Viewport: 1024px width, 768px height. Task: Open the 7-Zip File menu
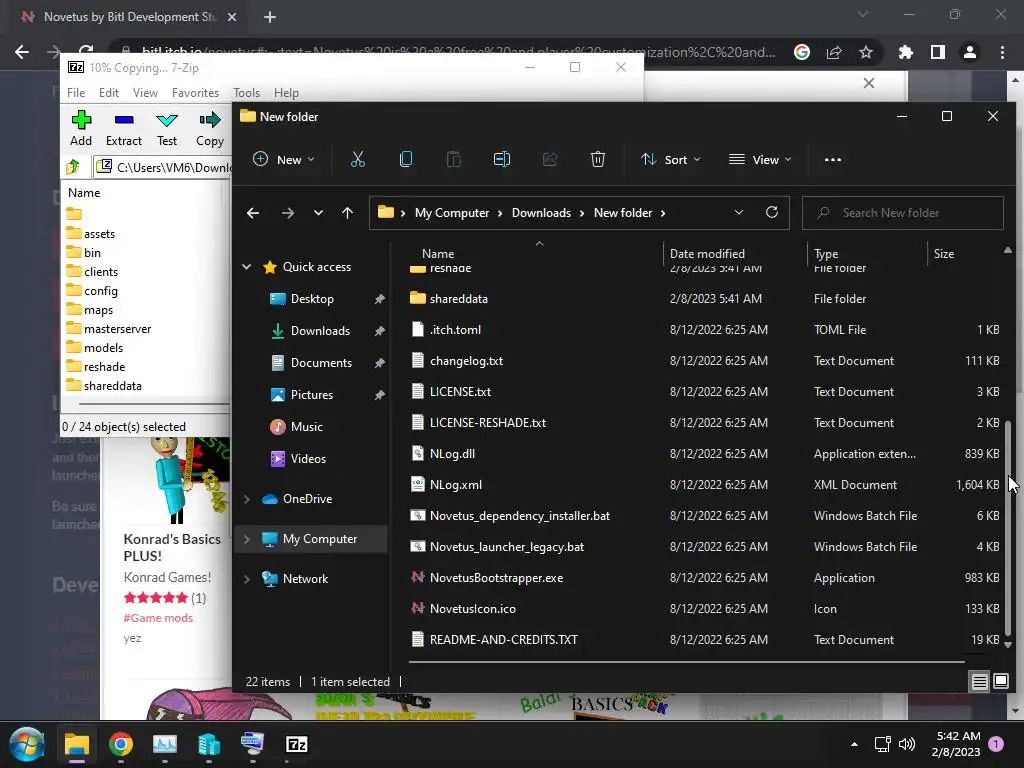click(x=76, y=93)
